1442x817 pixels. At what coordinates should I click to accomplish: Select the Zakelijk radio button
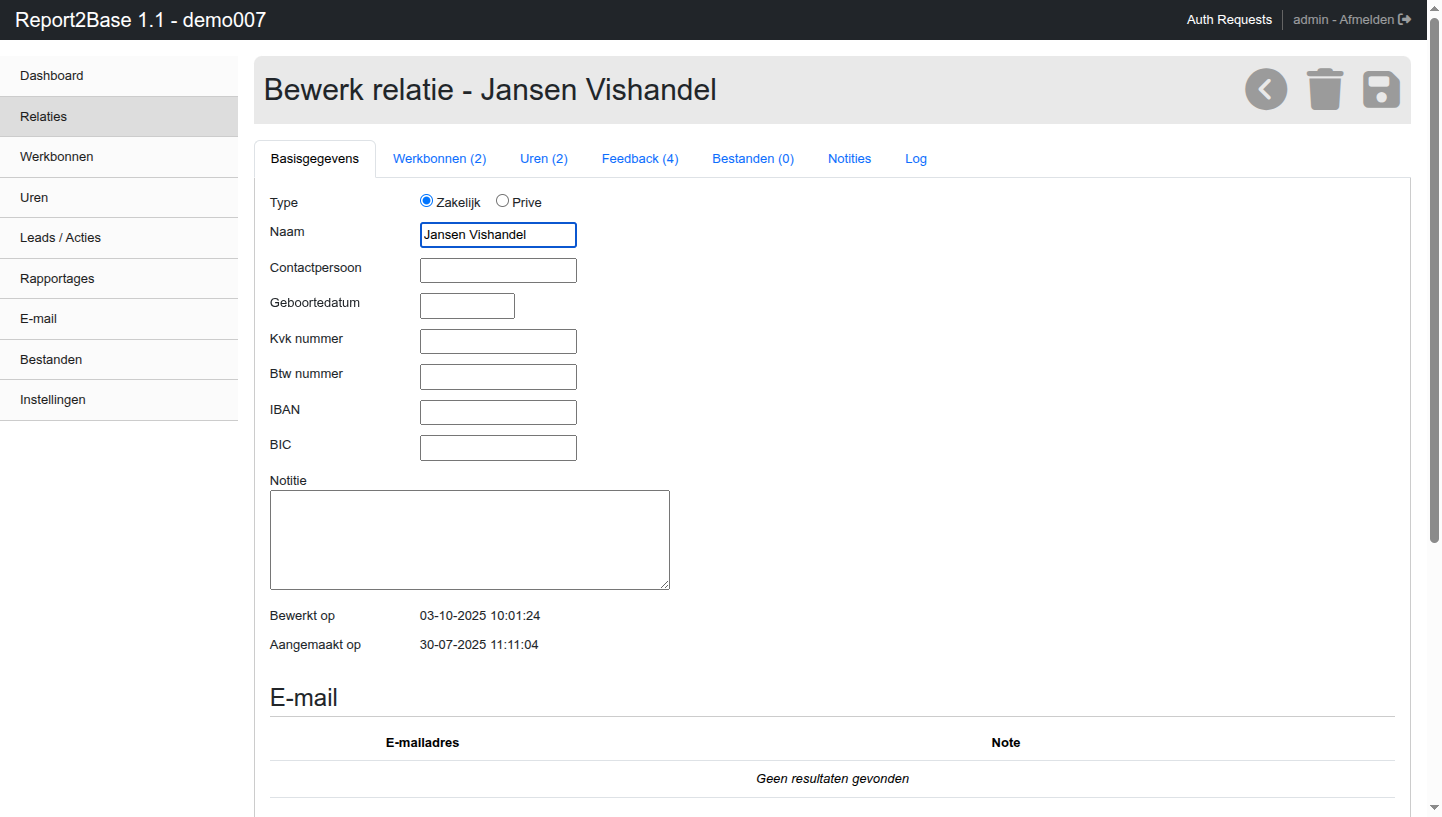[427, 201]
